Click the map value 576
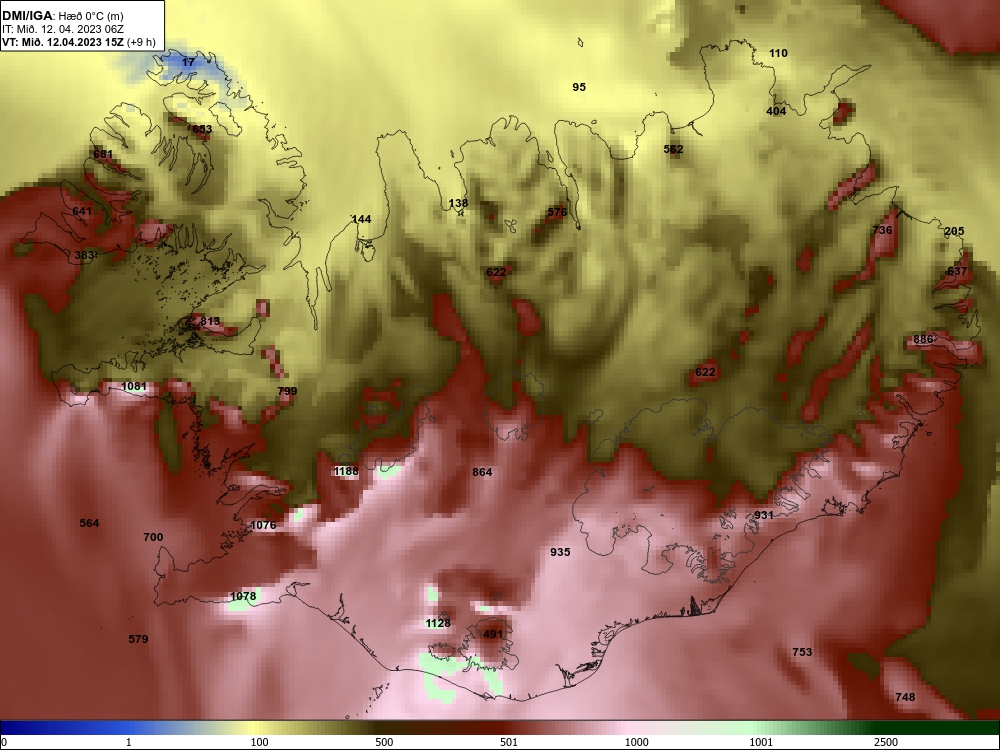Viewport: 1000px width, 750px height. (557, 212)
